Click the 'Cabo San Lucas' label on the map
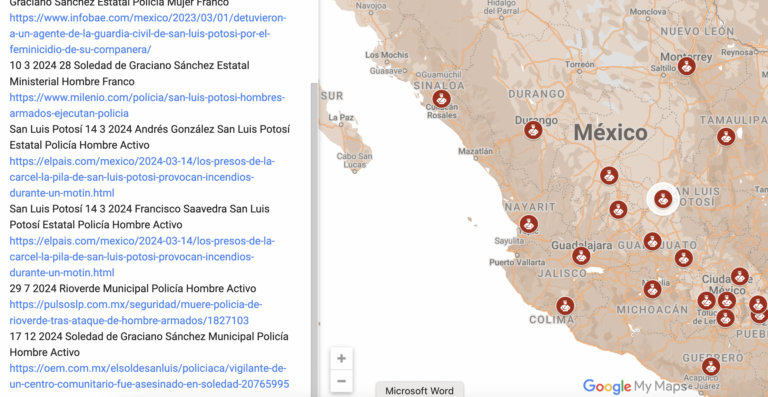Image resolution: width=768 pixels, height=397 pixels. tap(354, 161)
